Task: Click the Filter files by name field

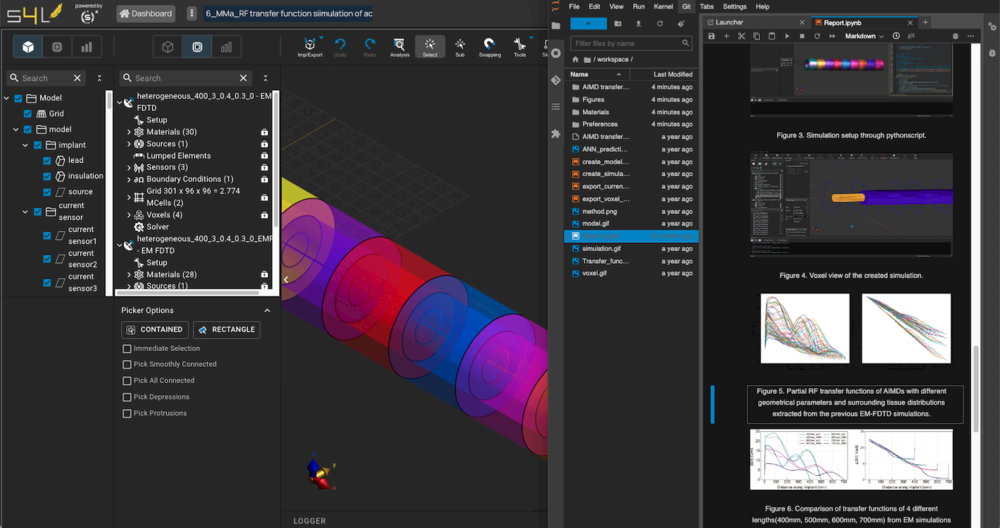Action: point(620,44)
